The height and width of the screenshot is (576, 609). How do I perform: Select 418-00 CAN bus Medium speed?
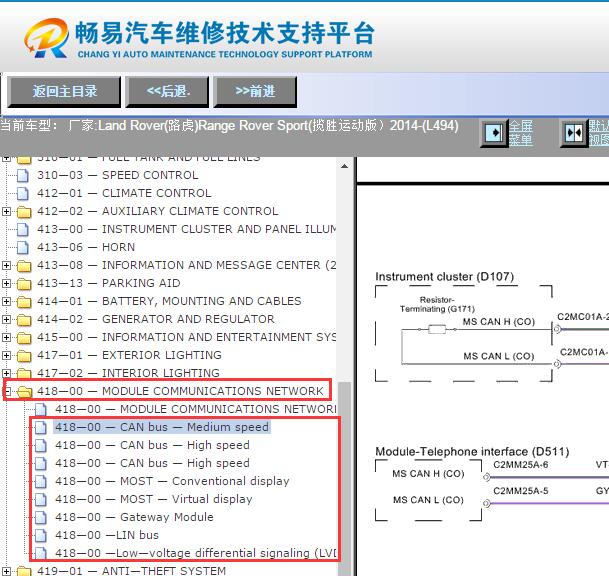[162, 427]
